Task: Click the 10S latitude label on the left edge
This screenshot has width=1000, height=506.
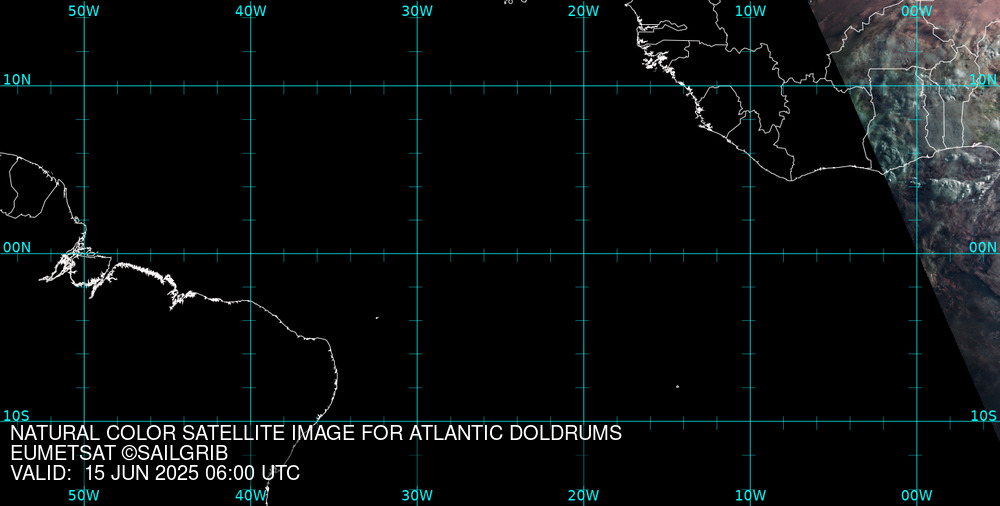Action: point(17,416)
